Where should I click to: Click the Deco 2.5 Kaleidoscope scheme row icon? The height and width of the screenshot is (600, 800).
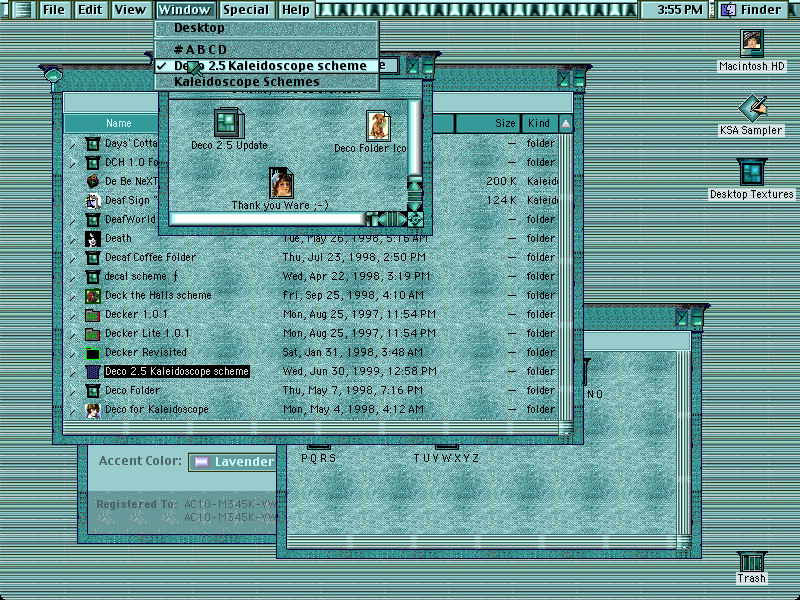[x=92, y=371]
